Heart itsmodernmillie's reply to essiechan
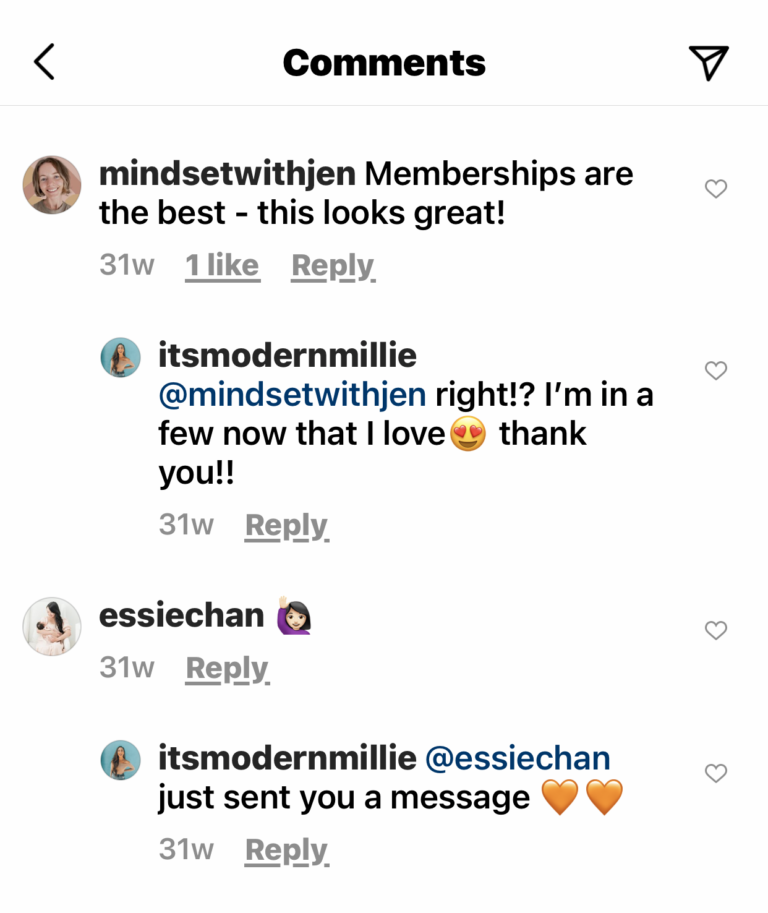The image size is (768, 913). point(716,773)
